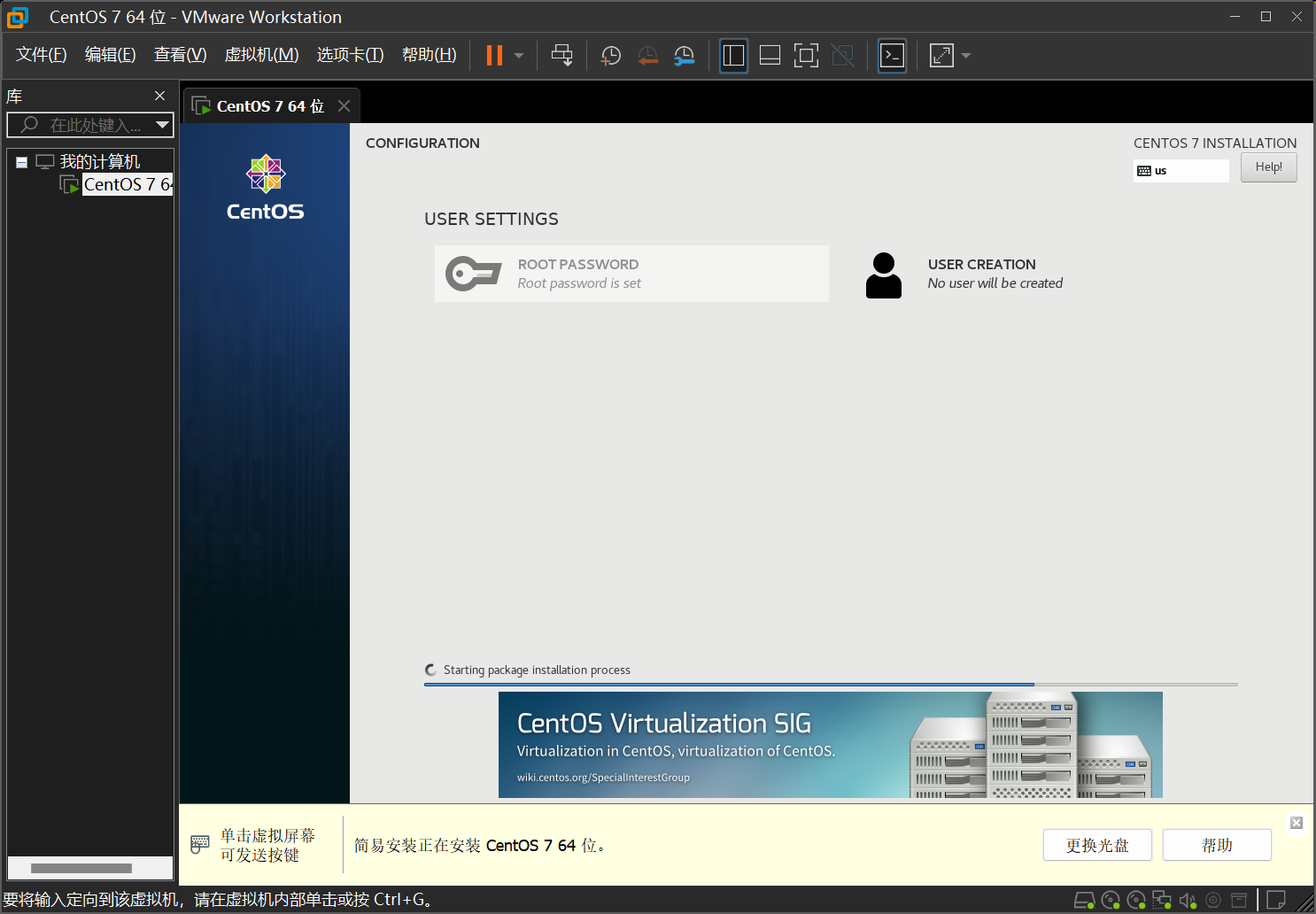Toggle the library sidebar view
This screenshot has height=914, width=1316.
[x=733, y=56]
